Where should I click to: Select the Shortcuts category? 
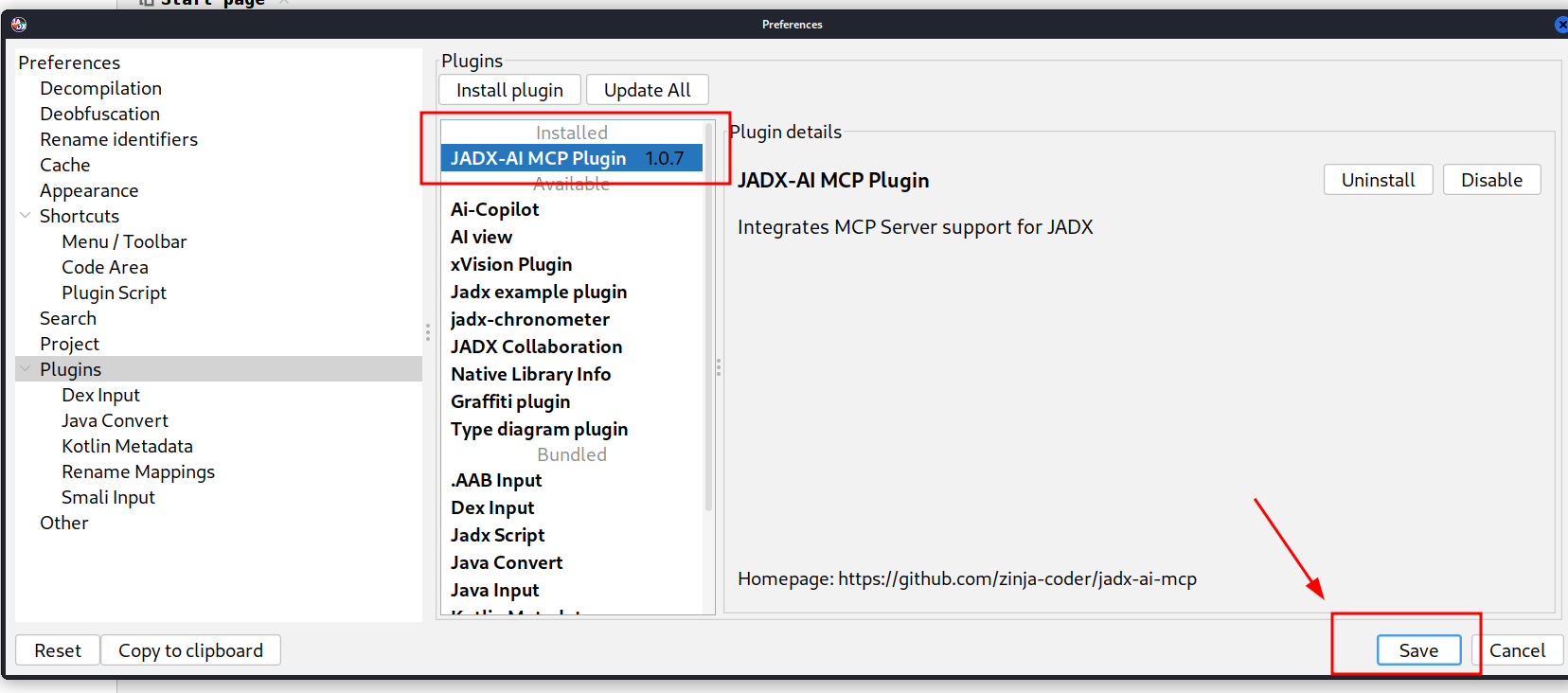point(80,216)
